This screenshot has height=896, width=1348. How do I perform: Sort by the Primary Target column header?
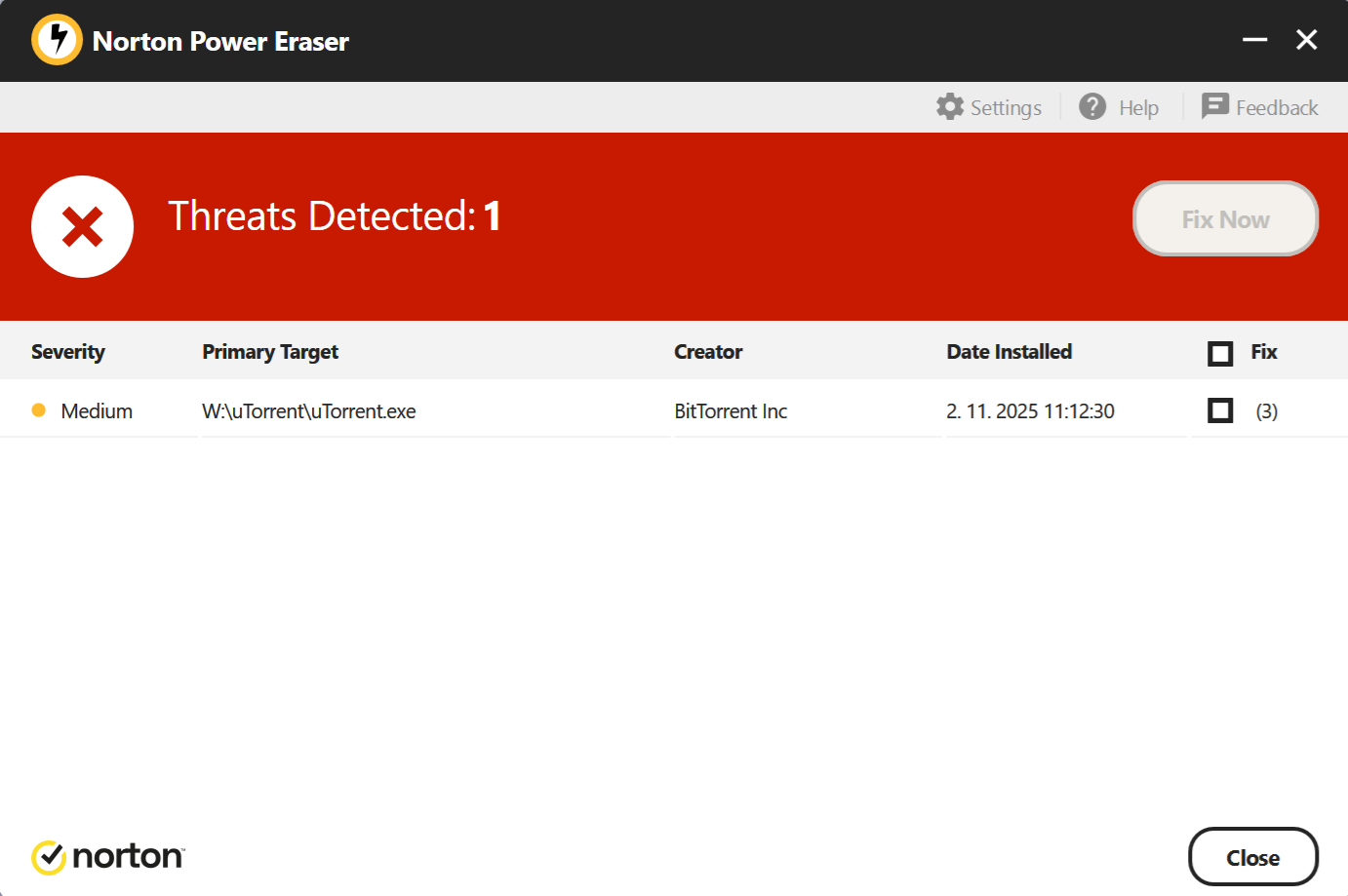tap(270, 352)
